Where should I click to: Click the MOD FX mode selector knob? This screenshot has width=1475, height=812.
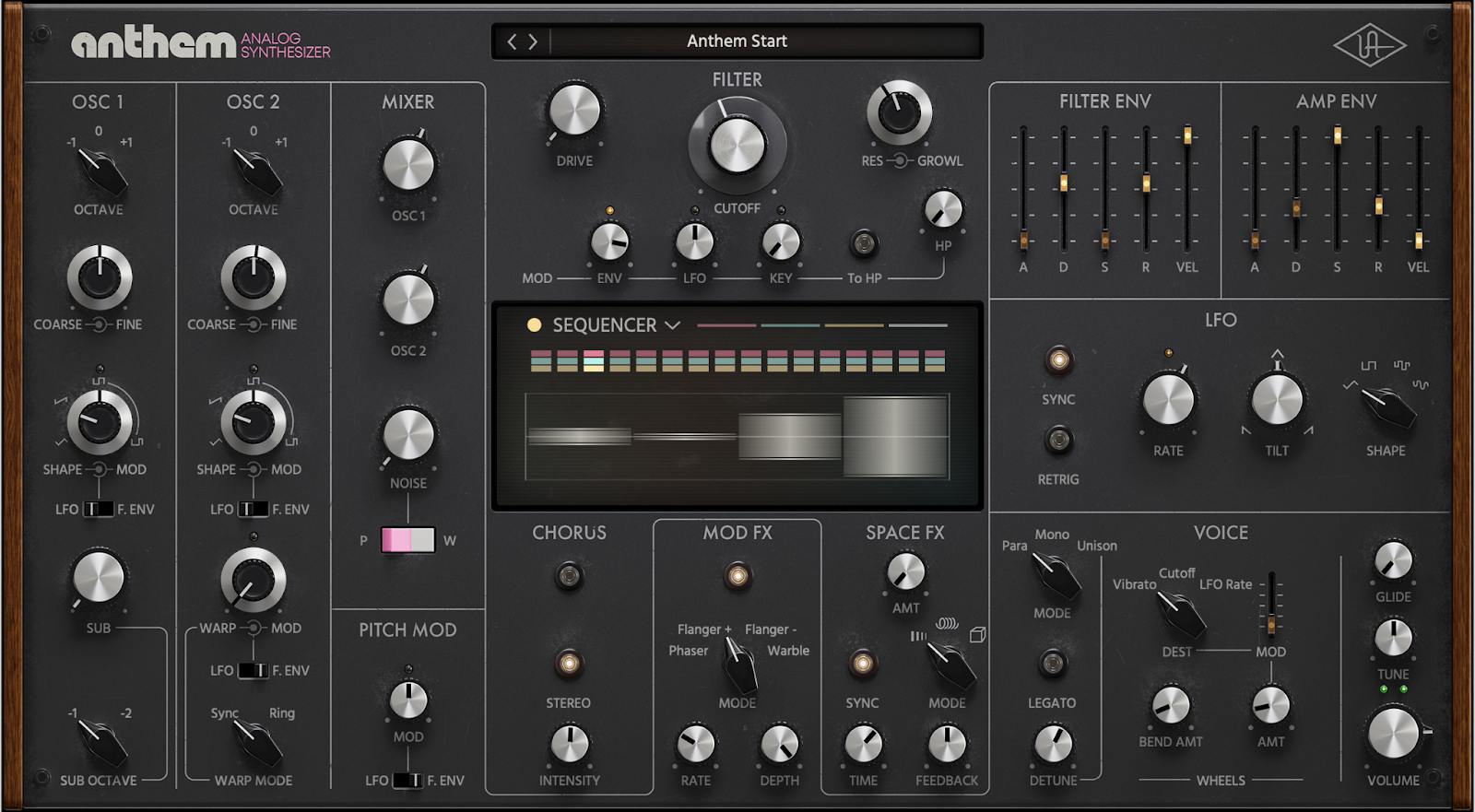pos(739,665)
